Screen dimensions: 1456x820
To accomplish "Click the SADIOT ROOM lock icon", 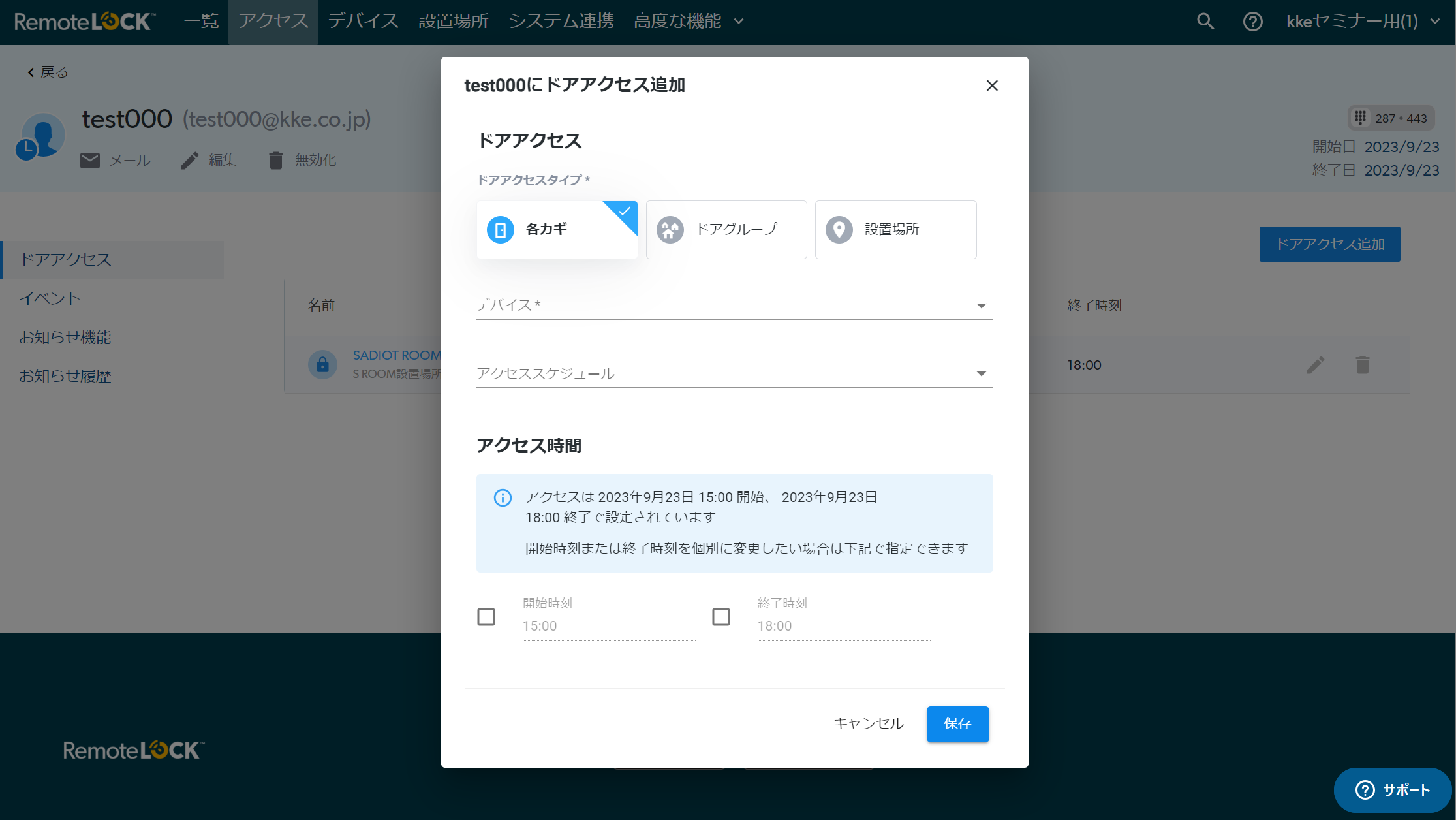I will [322, 364].
